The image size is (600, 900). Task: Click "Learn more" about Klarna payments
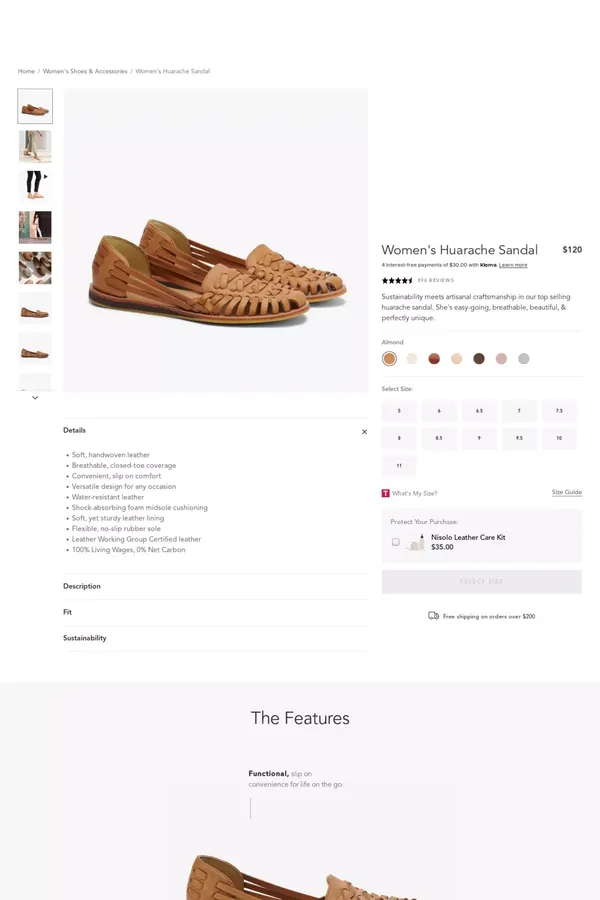click(513, 264)
